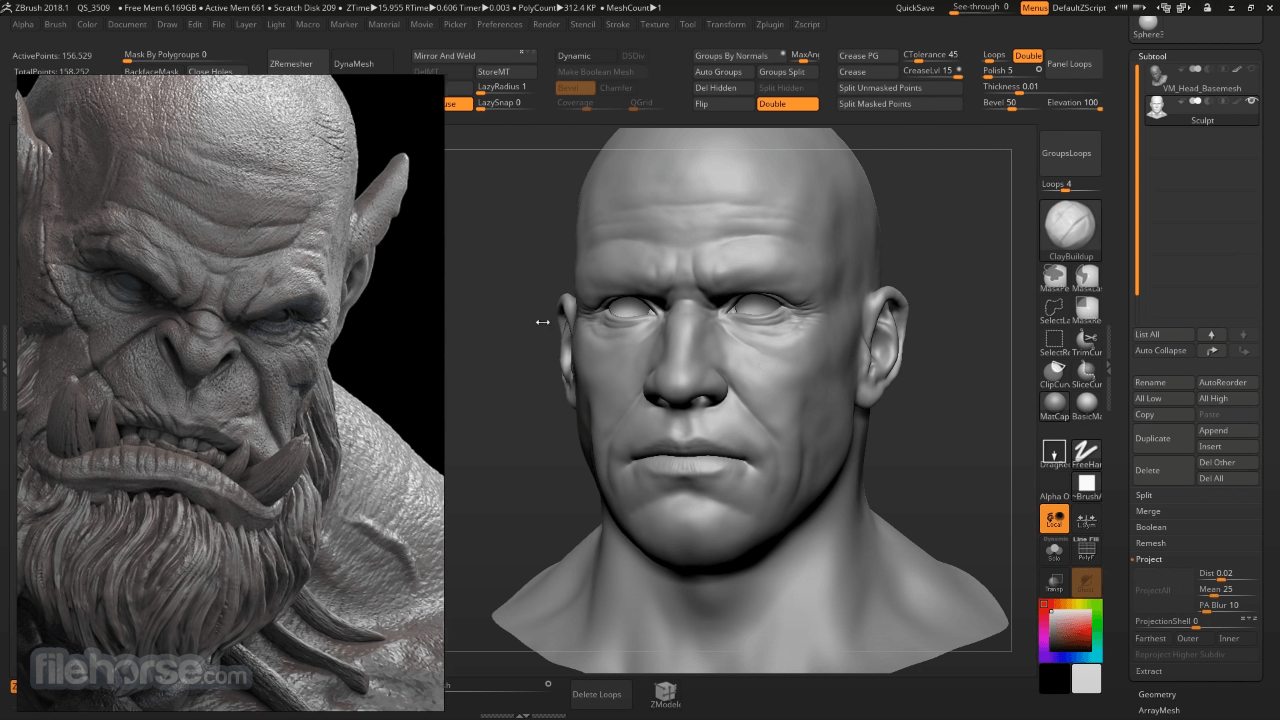This screenshot has height=720, width=1280.
Task: Adjust the PA Blur slider
Action: coord(1226,605)
